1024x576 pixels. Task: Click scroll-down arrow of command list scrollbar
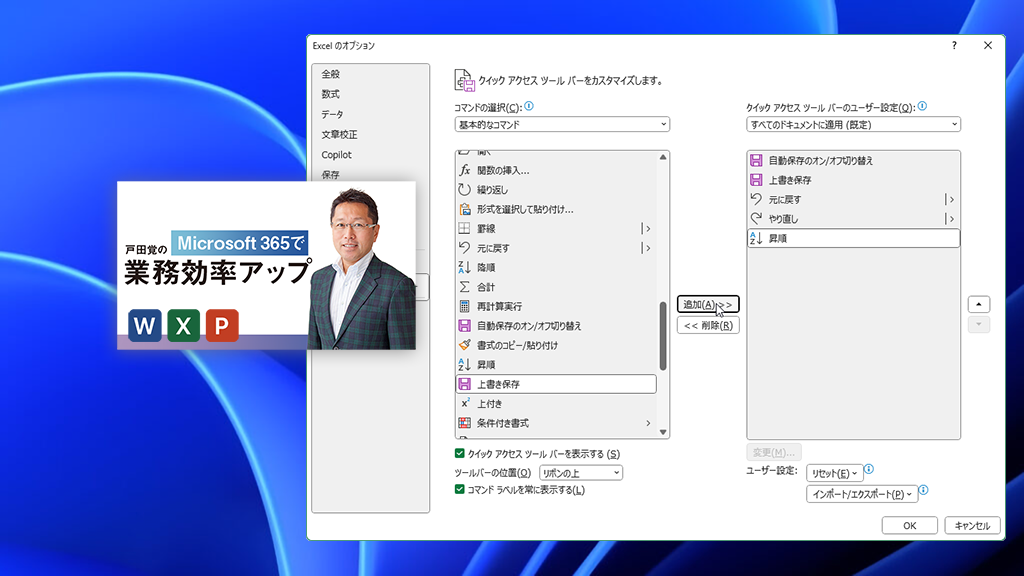[x=663, y=432]
